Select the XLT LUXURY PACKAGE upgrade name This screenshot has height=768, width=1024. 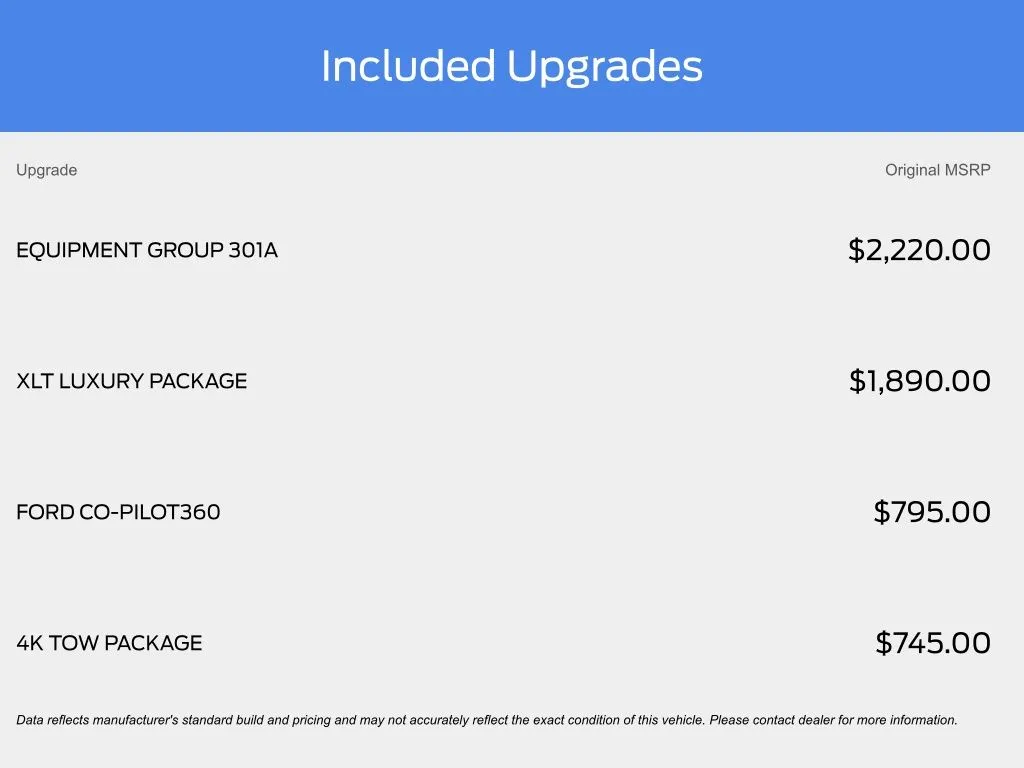click(131, 381)
